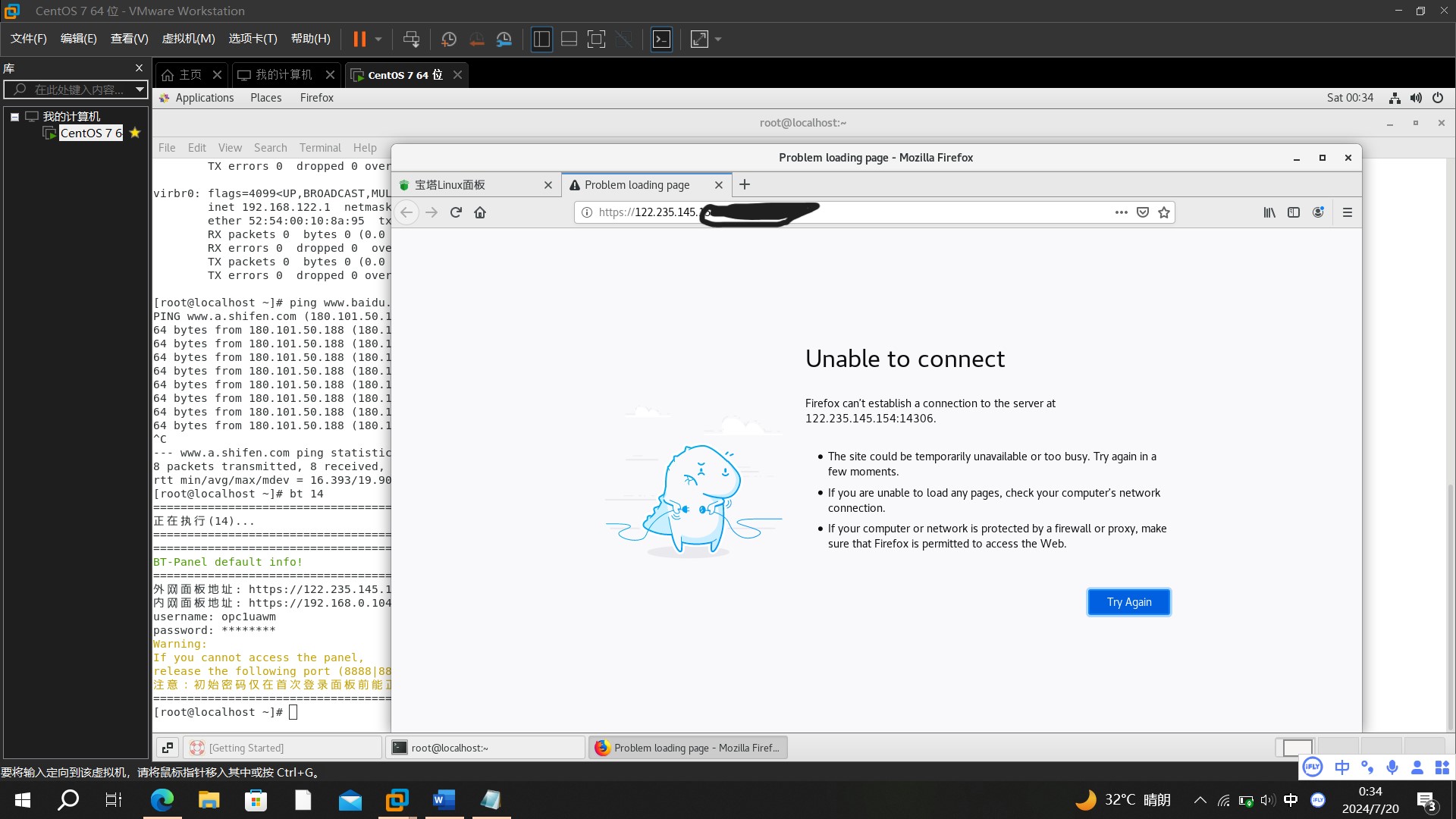
Task: Open the Firefox Library icon
Action: tap(1269, 212)
